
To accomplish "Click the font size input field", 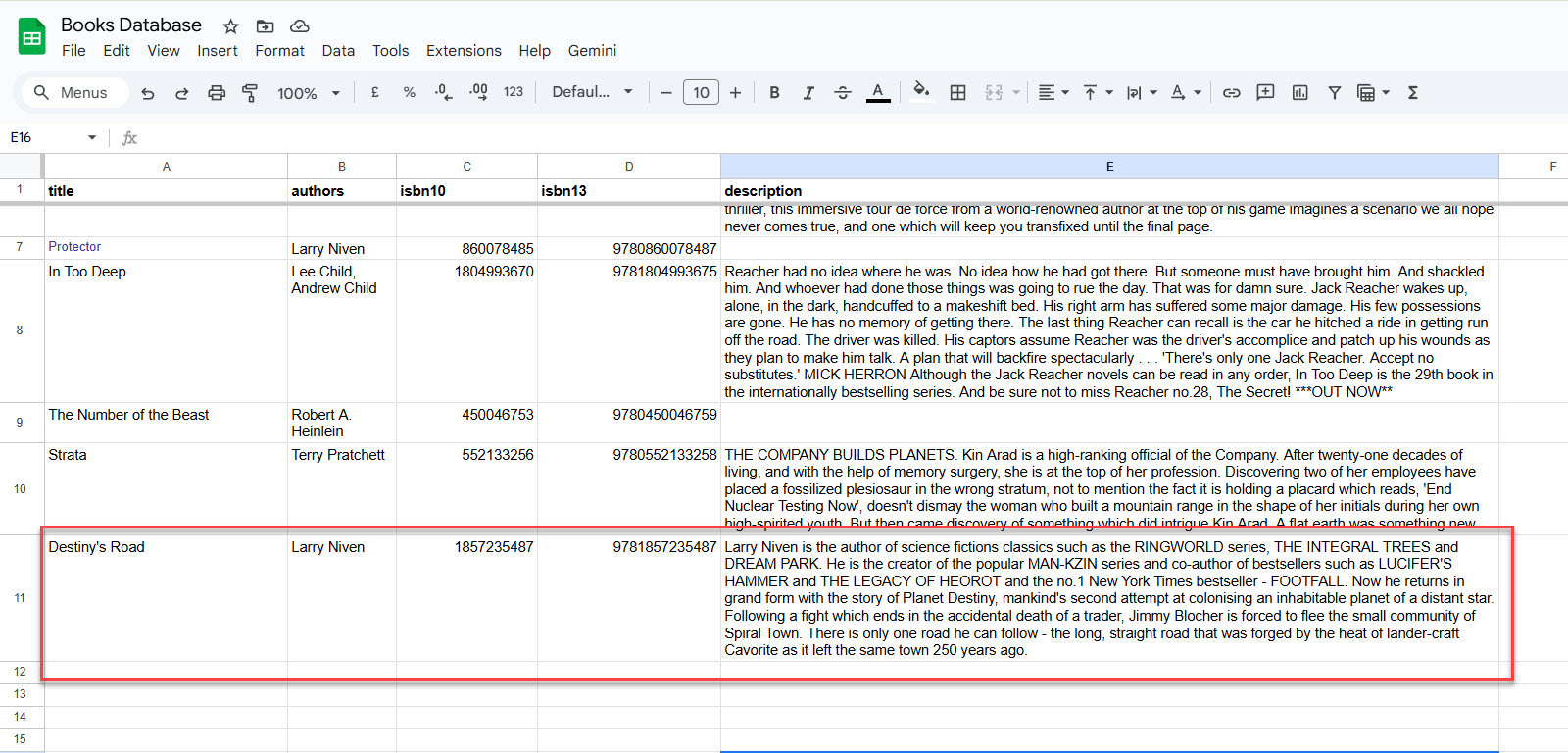I will point(701,93).
